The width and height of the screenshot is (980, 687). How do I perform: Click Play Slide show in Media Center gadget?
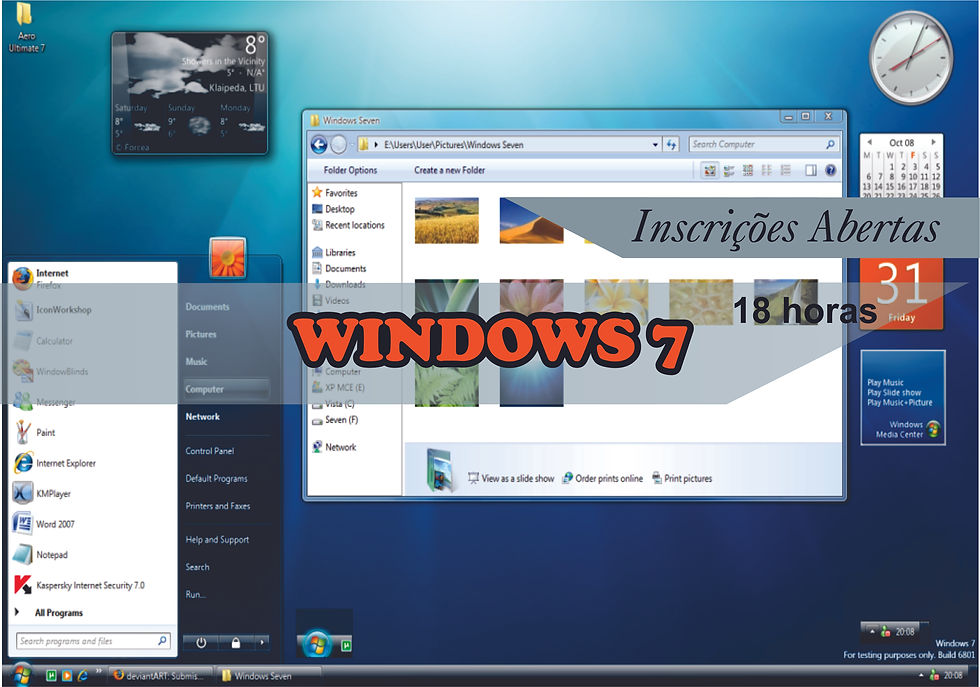pyautogui.click(x=894, y=393)
